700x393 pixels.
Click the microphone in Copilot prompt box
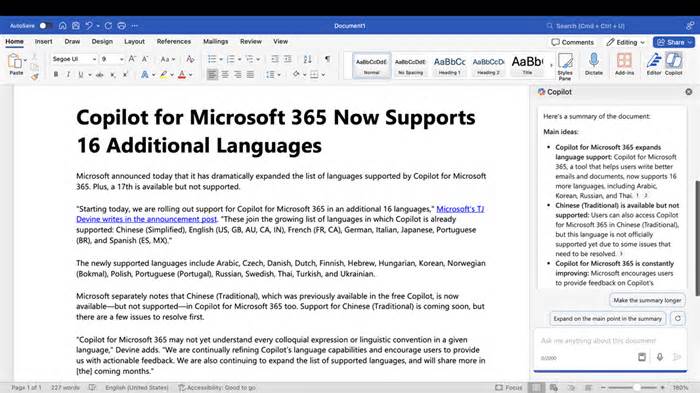click(659, 357)
